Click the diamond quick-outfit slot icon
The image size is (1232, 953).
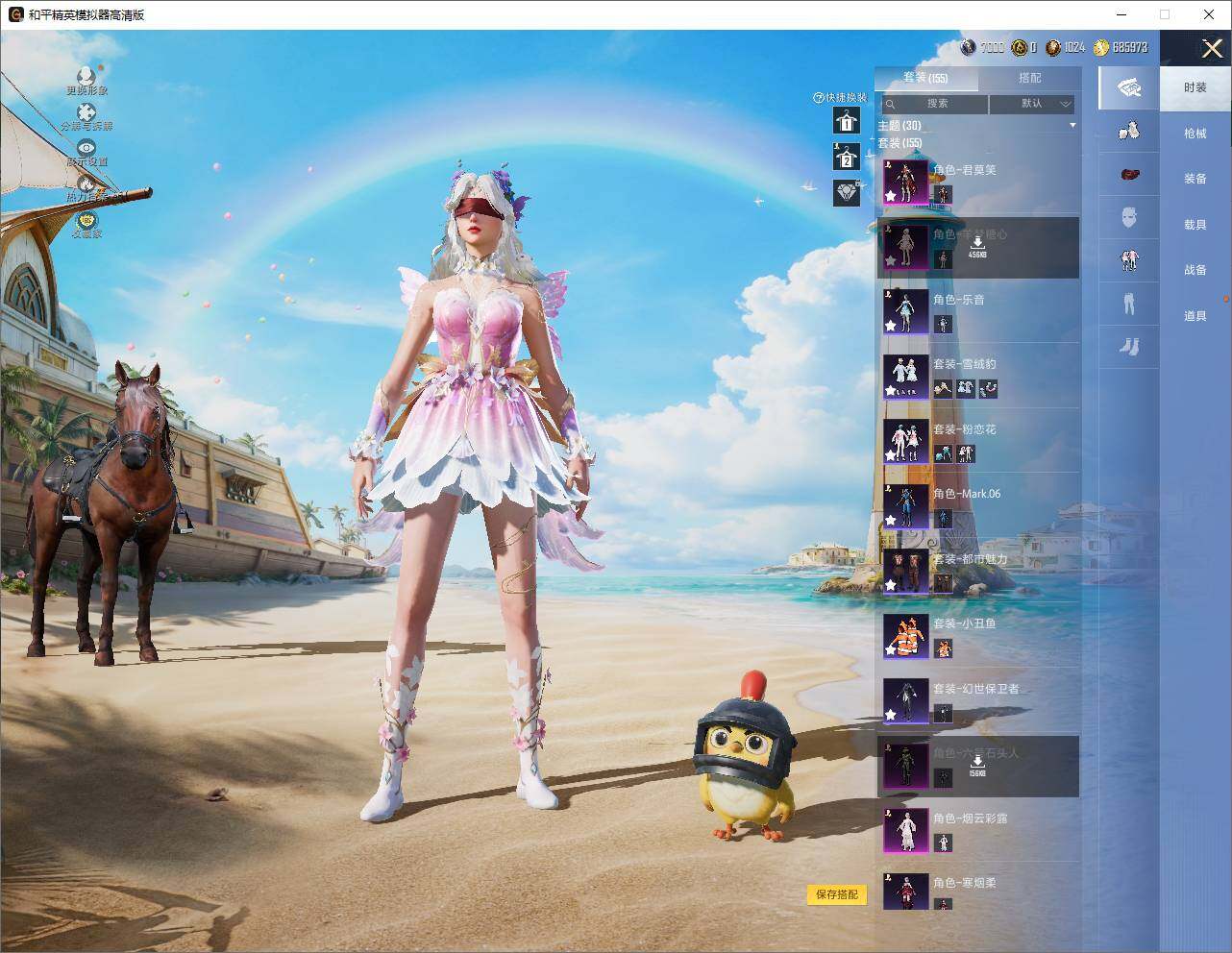click(x=847, y=192)
